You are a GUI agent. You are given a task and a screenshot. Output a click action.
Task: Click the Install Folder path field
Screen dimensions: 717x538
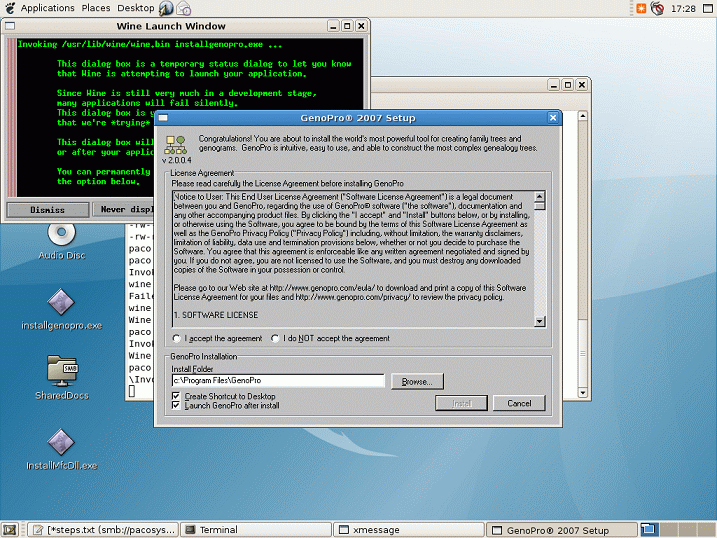277,381
